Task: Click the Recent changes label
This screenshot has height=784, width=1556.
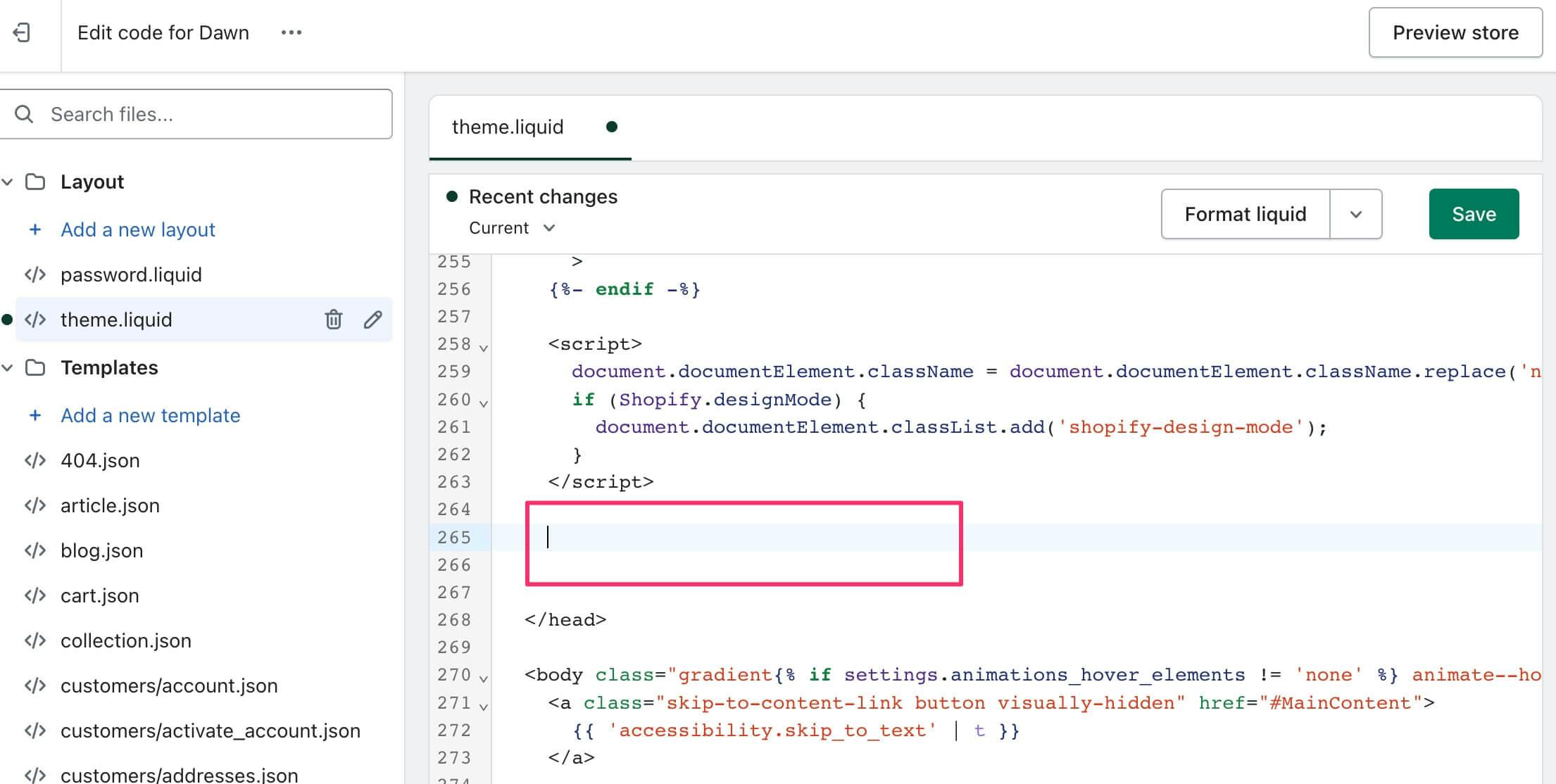Action: click(x=543, y=196)
